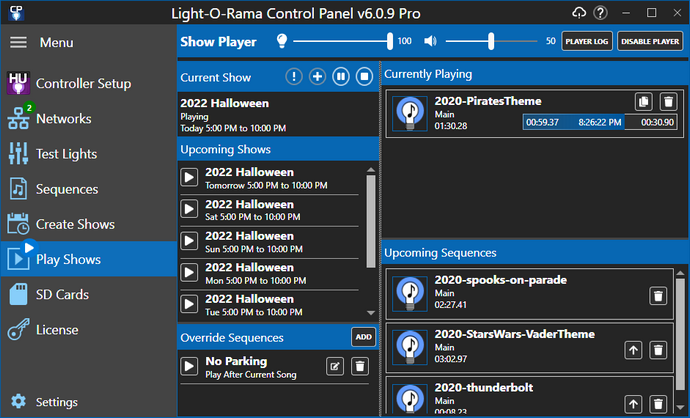Open License in sidebar

(x=88, y=330)
